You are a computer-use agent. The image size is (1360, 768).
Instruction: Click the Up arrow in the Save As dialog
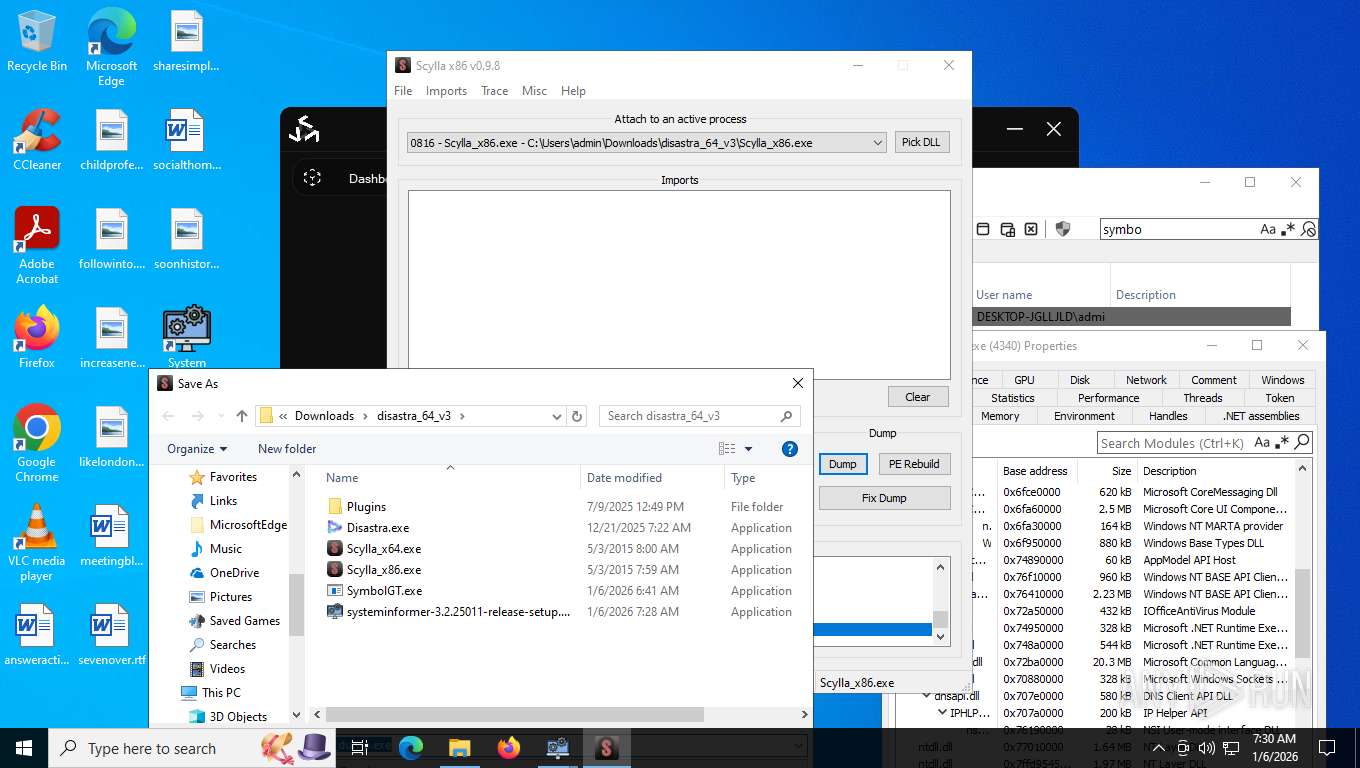242,416
